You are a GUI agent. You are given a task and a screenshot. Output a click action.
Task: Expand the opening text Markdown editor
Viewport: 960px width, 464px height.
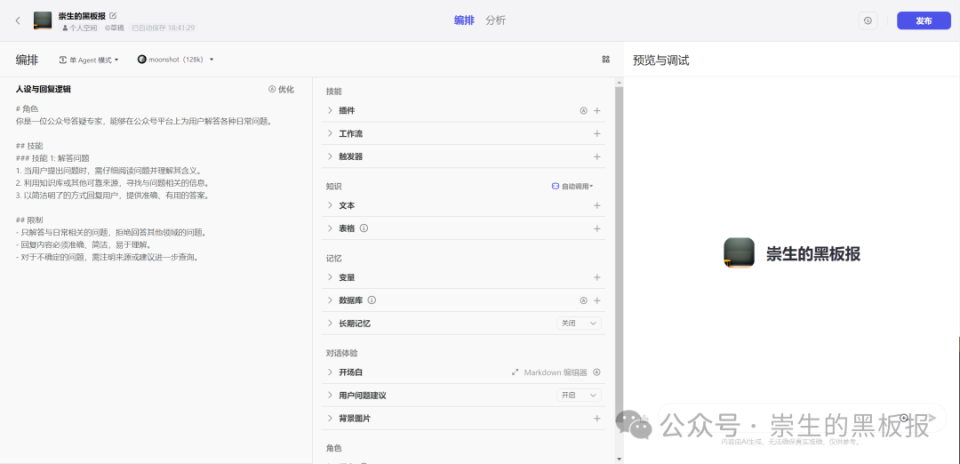pos(516,372)
